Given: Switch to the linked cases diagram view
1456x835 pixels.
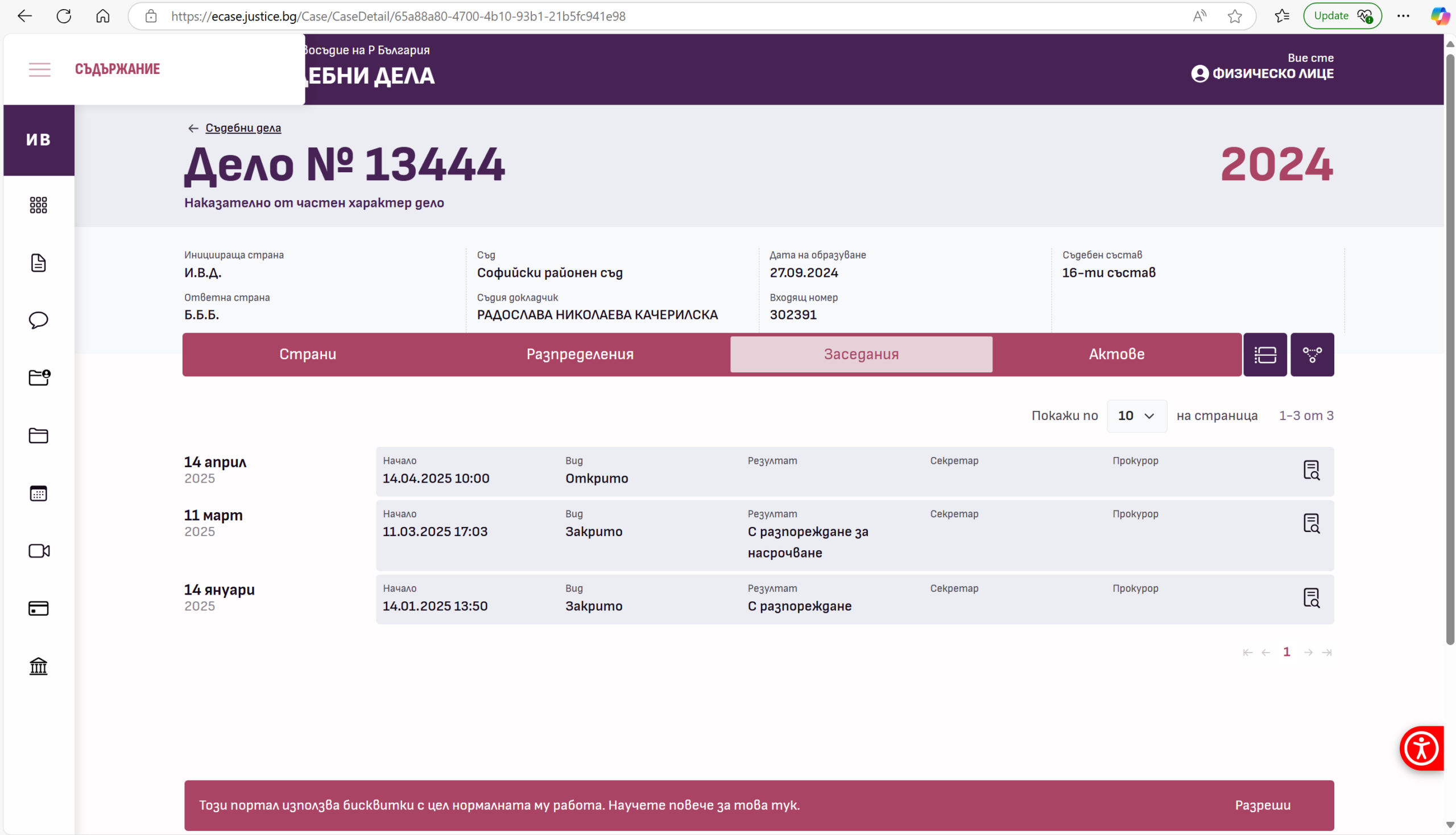Looking at the screenshot, I should pyautogui.click(x=1312, y=355).
